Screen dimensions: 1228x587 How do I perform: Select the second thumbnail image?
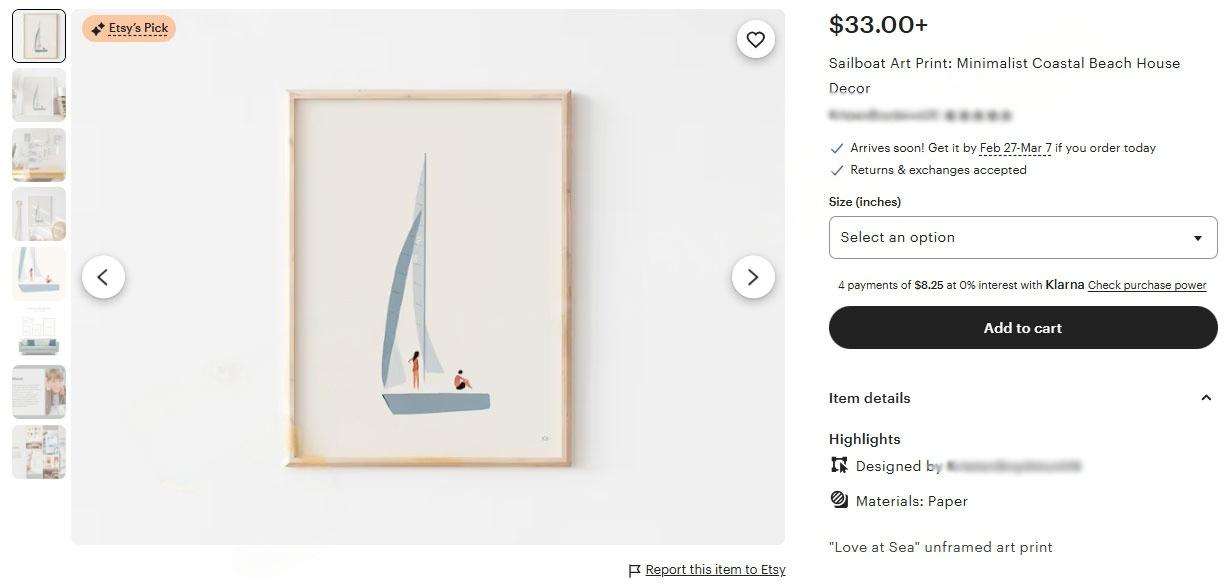[39, 95]
